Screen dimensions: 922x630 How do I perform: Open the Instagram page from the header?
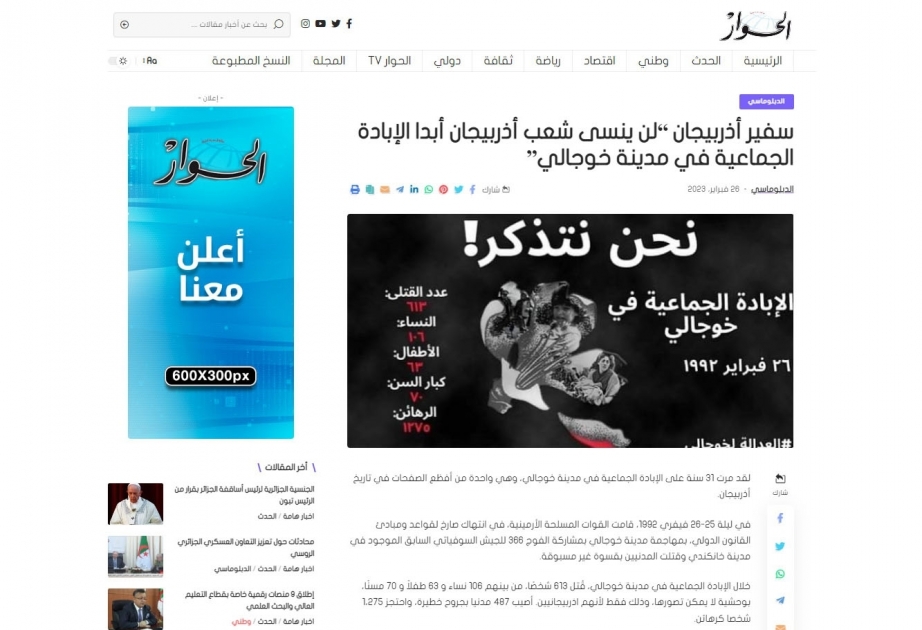(305, 24)
